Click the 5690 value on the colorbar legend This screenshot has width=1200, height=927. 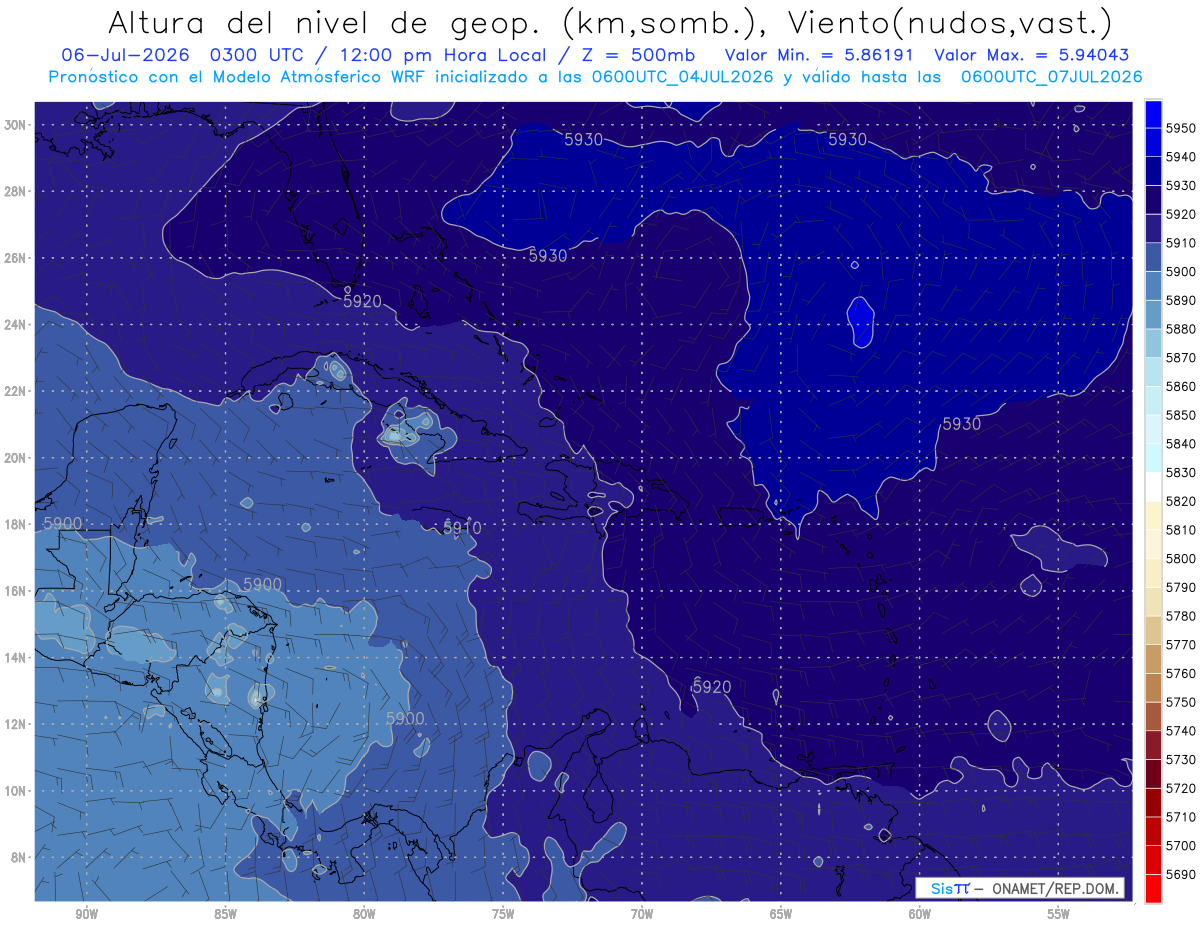click(1181, 874)
